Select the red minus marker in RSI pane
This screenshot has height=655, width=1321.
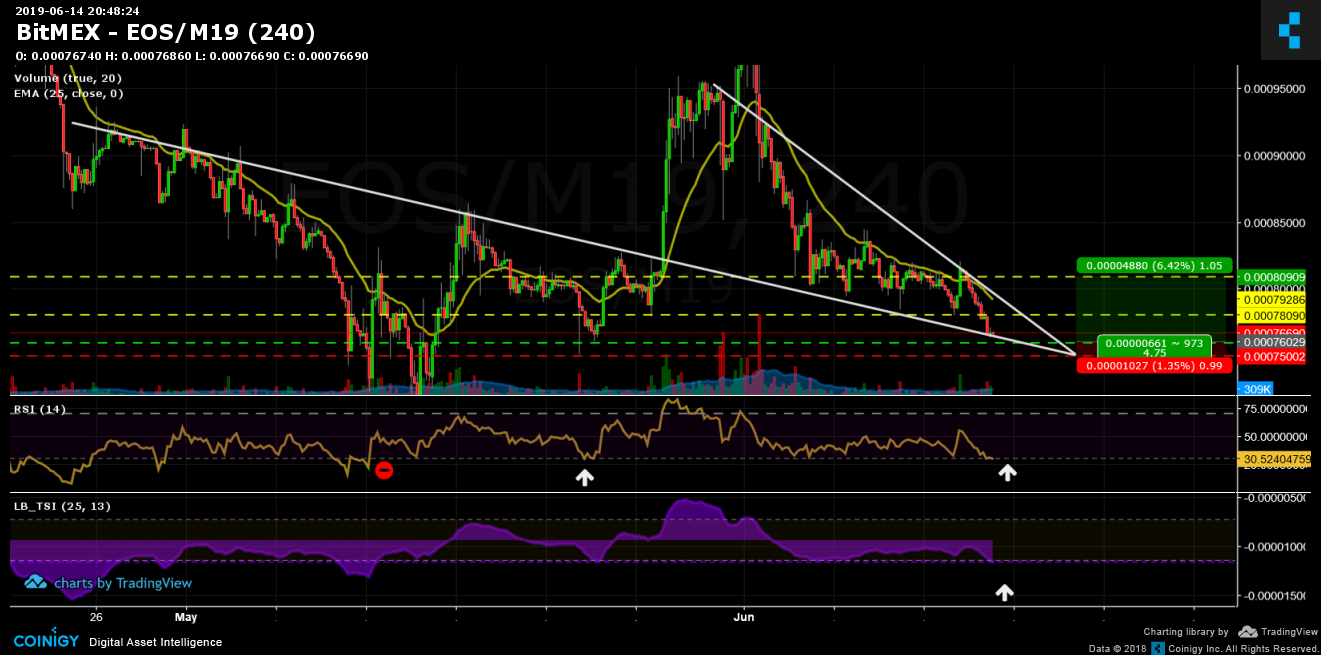tap(384, 470)
